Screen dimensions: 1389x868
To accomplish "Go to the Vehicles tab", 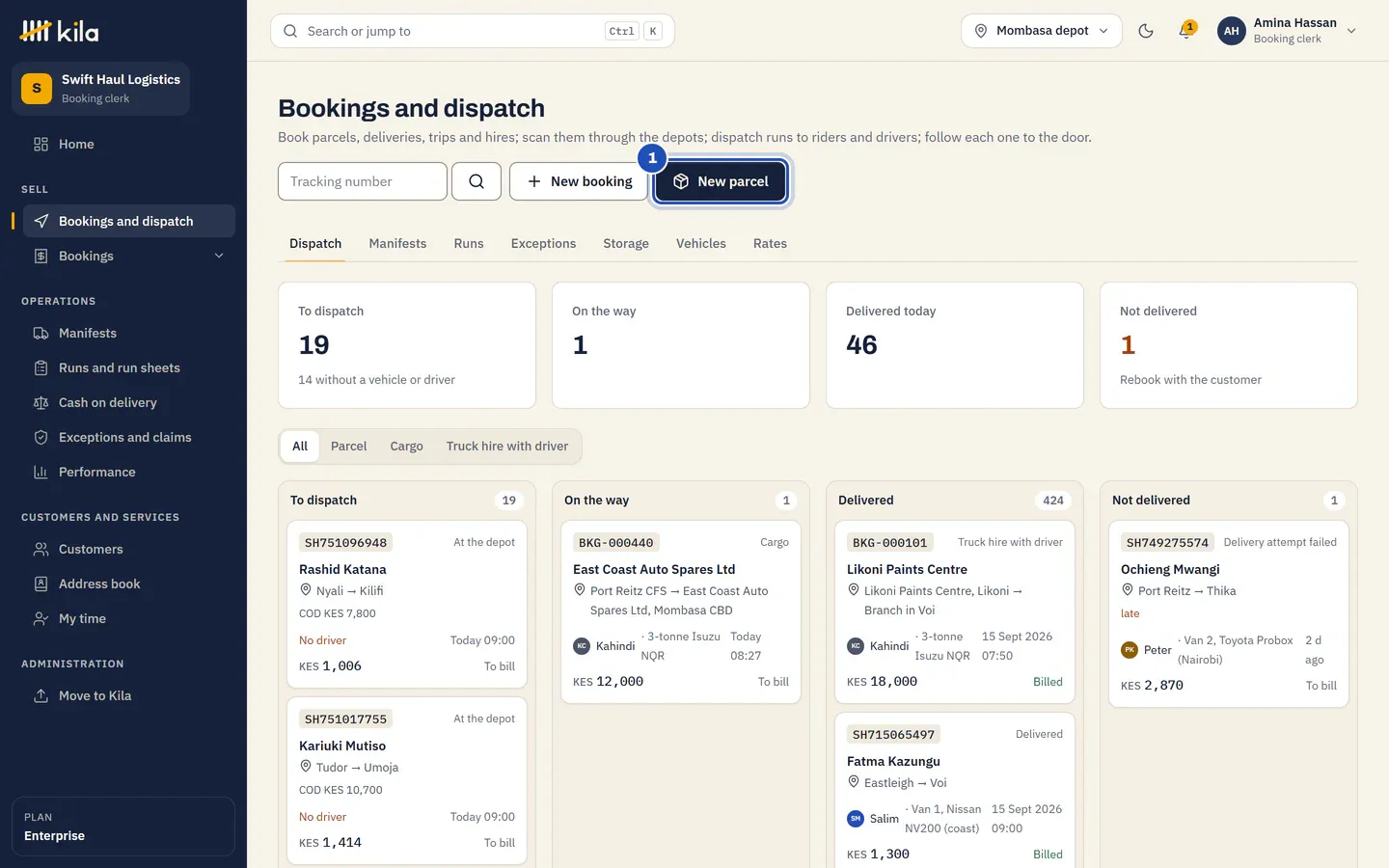I will (x=701, y=244).
